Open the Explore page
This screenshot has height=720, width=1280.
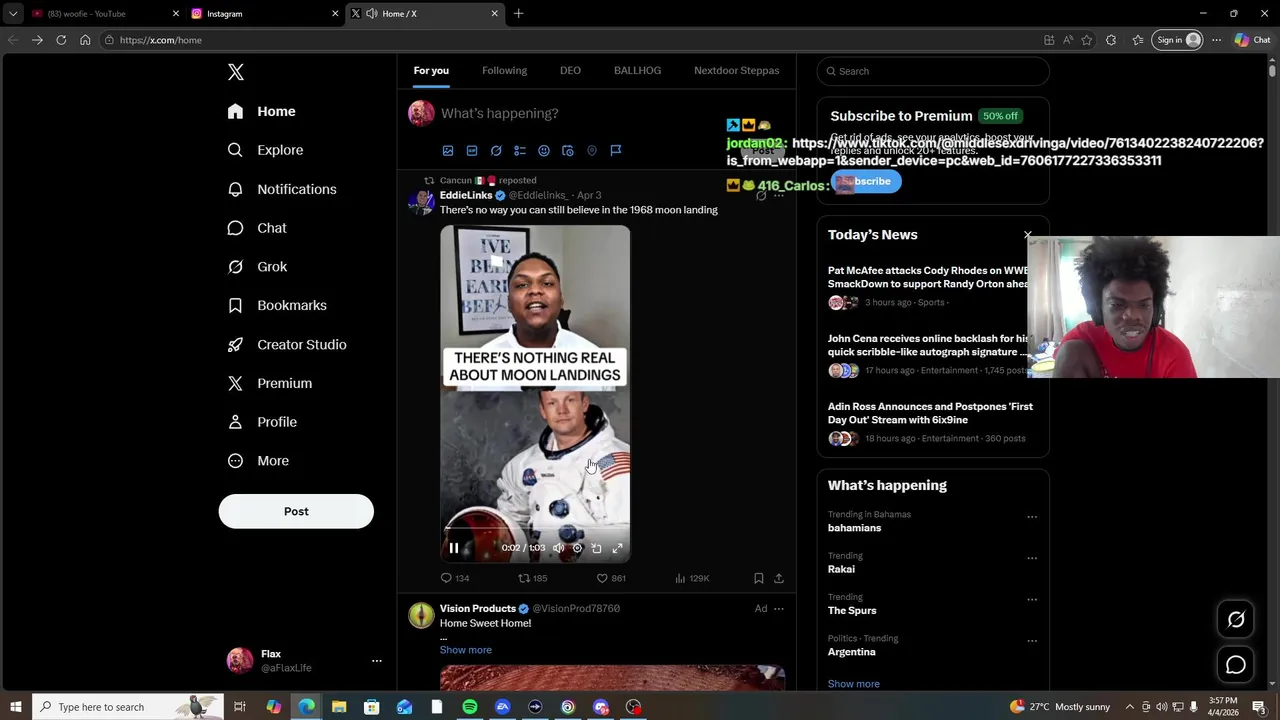click(265, 150)
